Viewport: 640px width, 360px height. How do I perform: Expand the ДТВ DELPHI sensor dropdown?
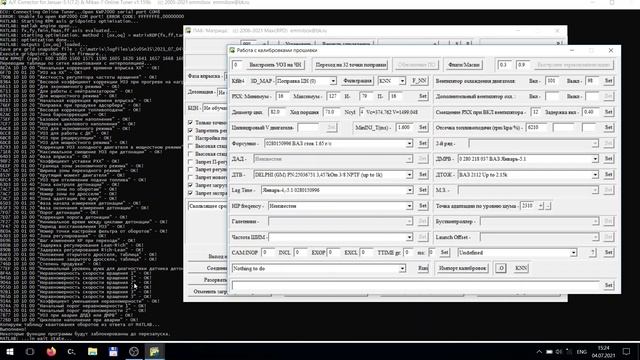pos(409,175)
